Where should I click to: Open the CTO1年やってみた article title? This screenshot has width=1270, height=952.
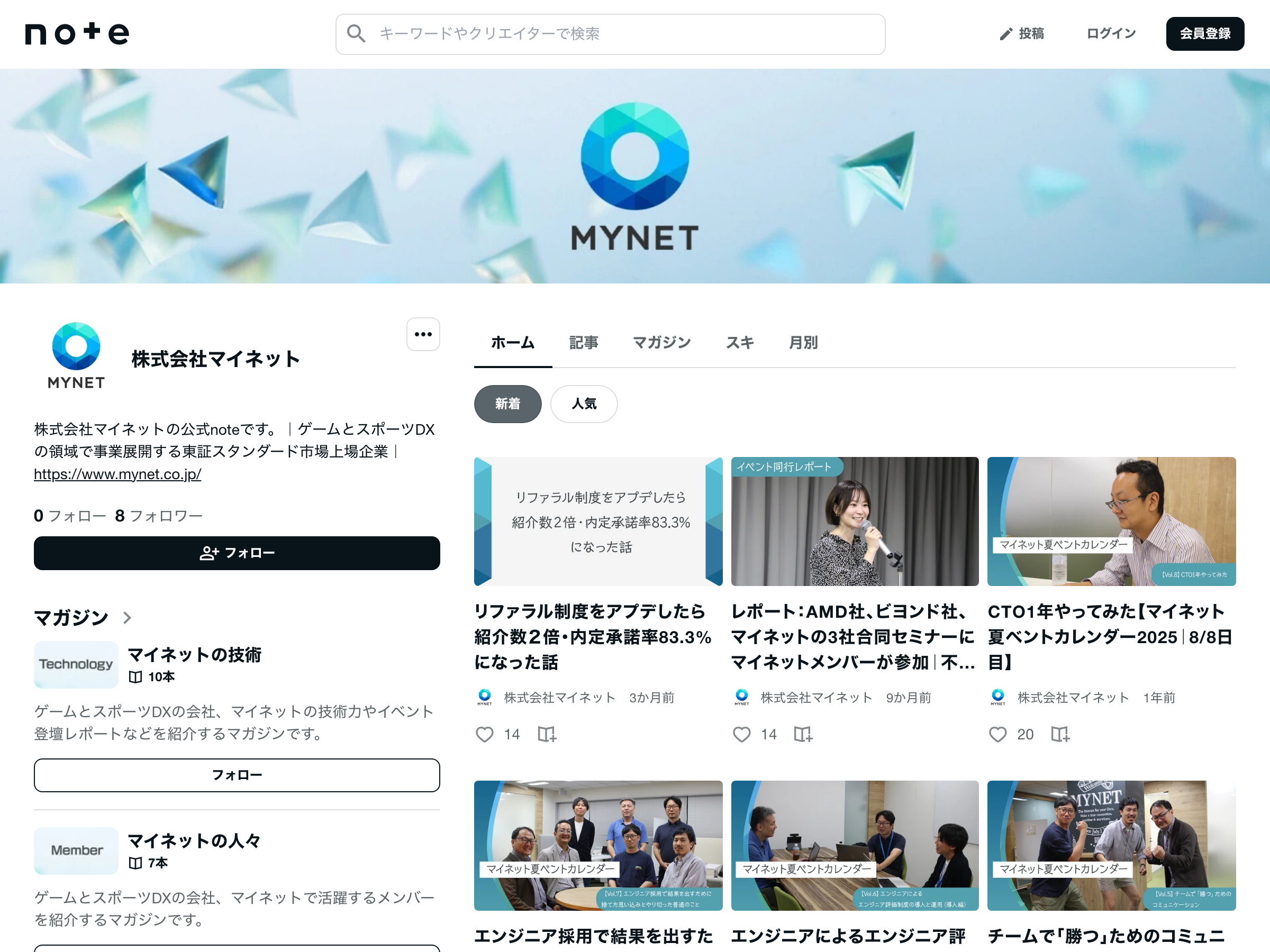[x=1110, y=637]
